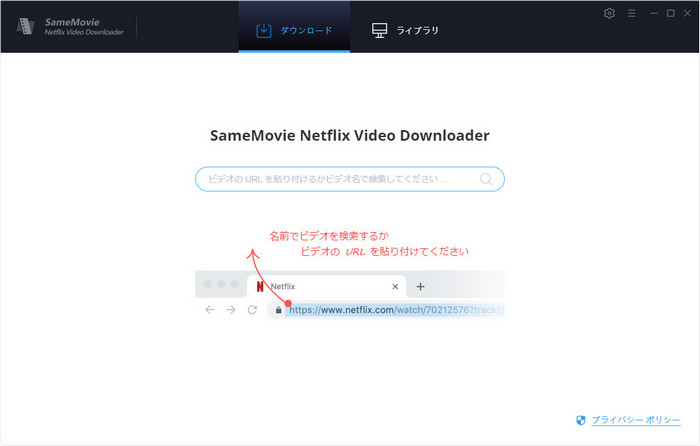
Task: Click the privacy shield icon
Action: click(x=580, y=420)
